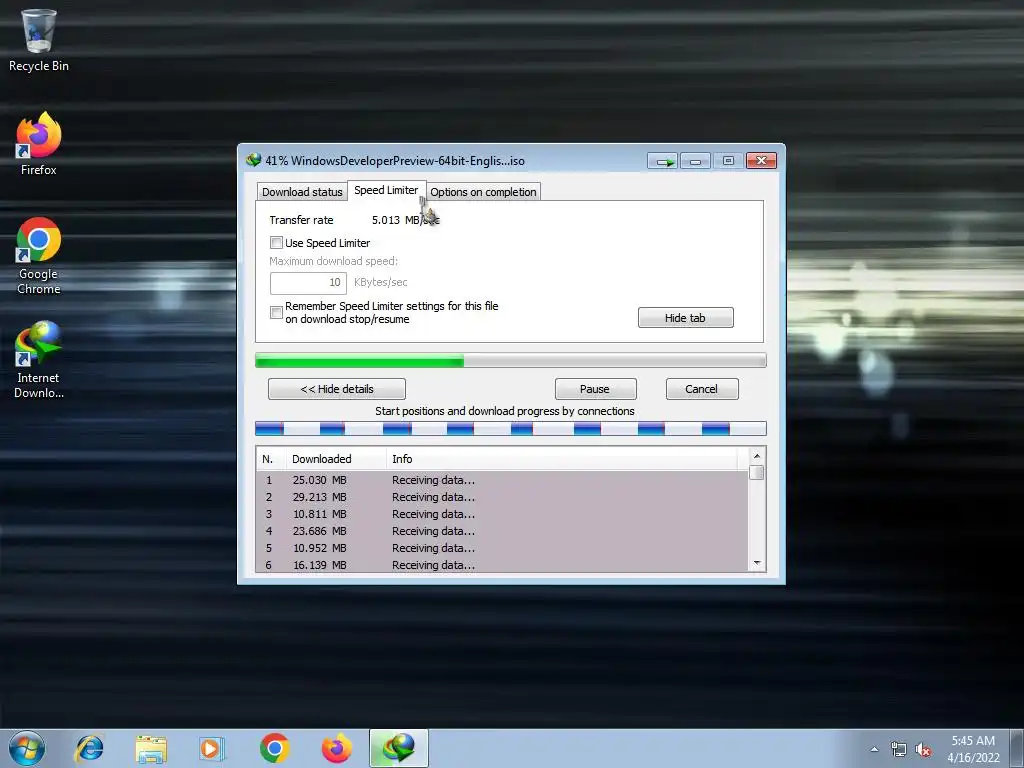Launch Internet Explorer from taskbar
Image resolution: width=1024 pixels, height=768 pixels.
(89, 748)
